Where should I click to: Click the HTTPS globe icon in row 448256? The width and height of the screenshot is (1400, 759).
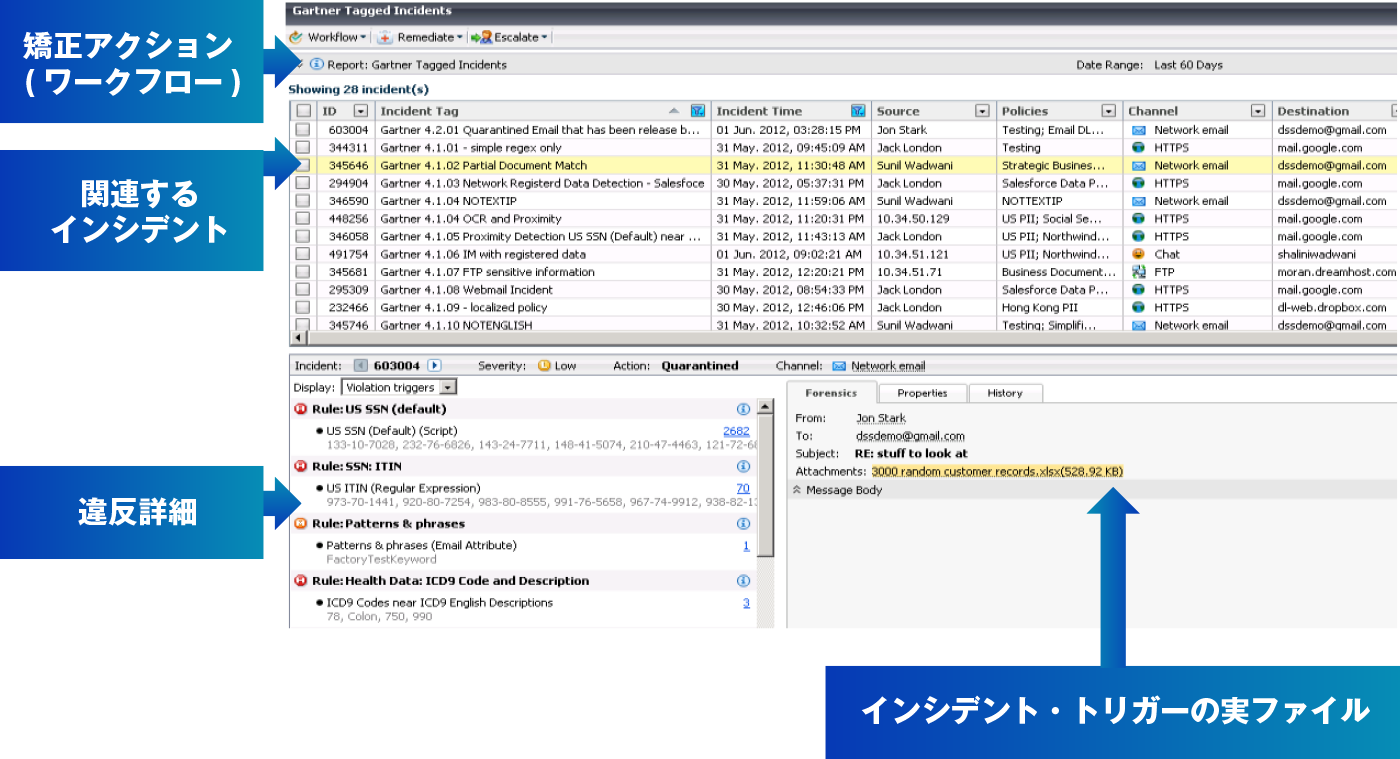coord(1138,219)
